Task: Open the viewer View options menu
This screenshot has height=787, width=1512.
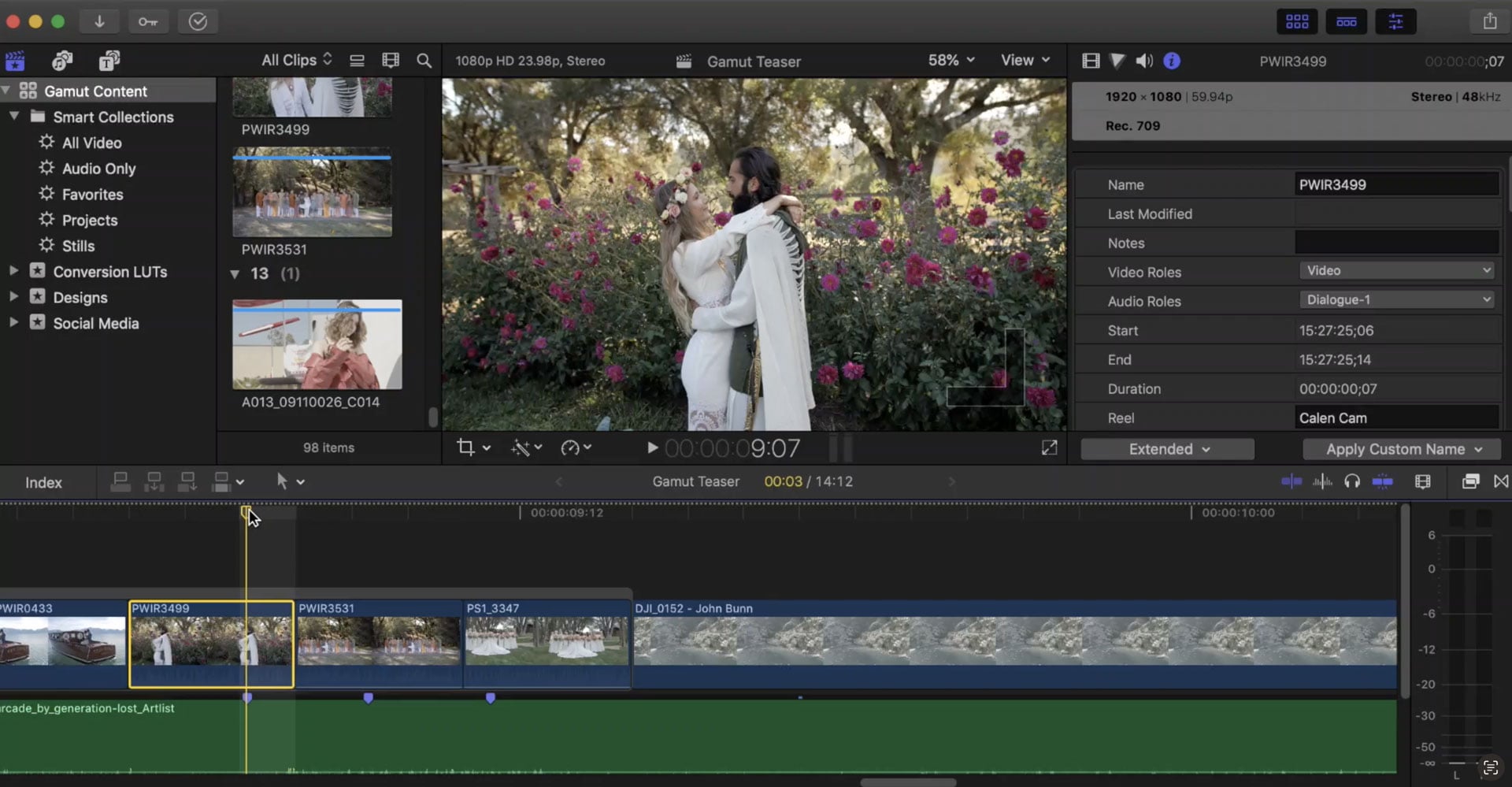Action: click(x=1025, y=60)
